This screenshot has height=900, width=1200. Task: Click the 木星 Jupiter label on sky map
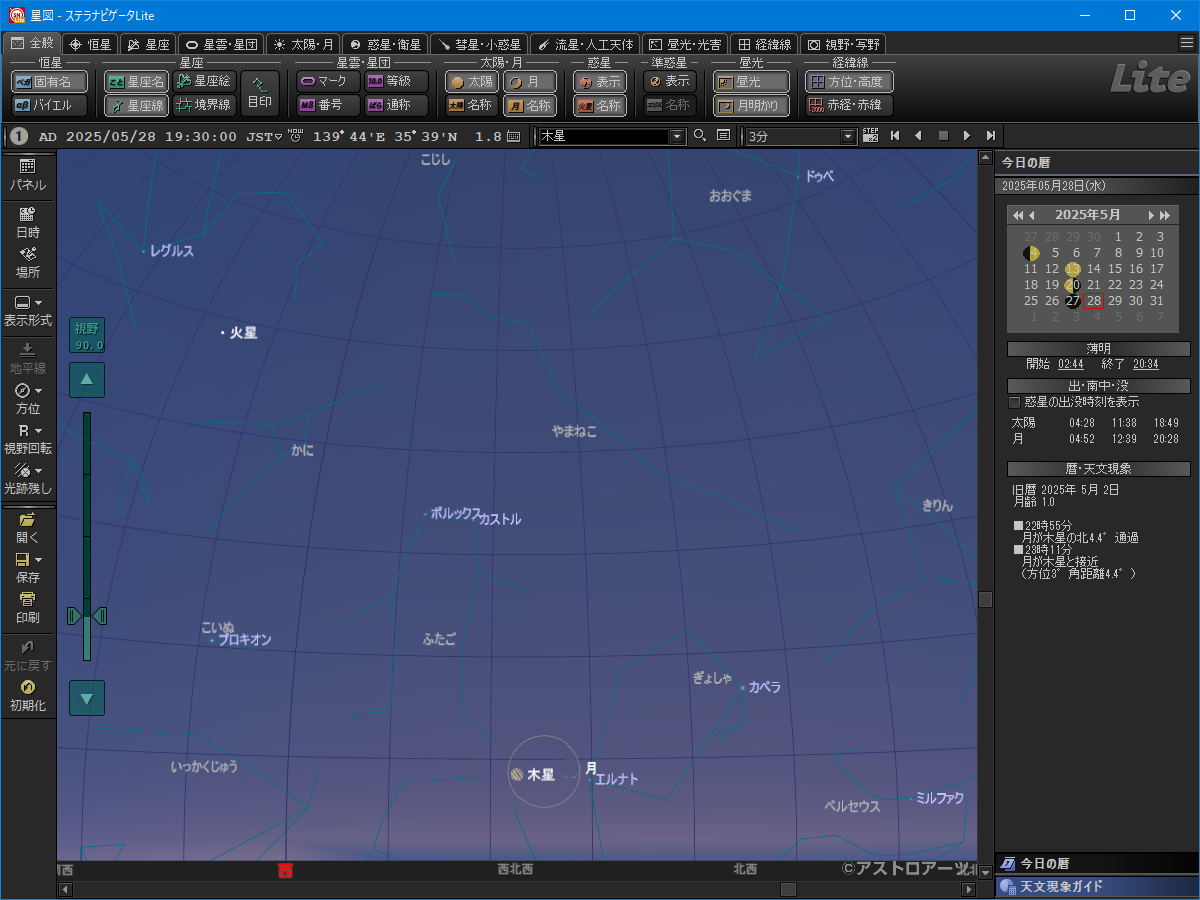(541, 775)
